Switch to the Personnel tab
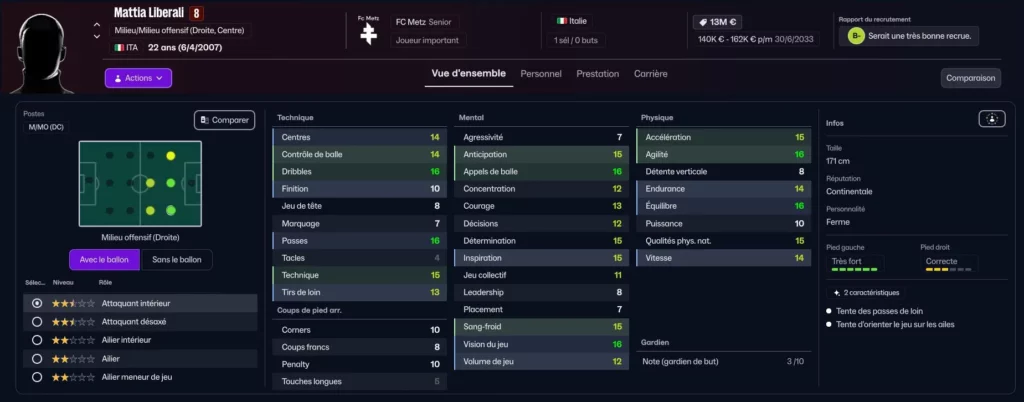The image size is (1024, 402). point(541,74)
